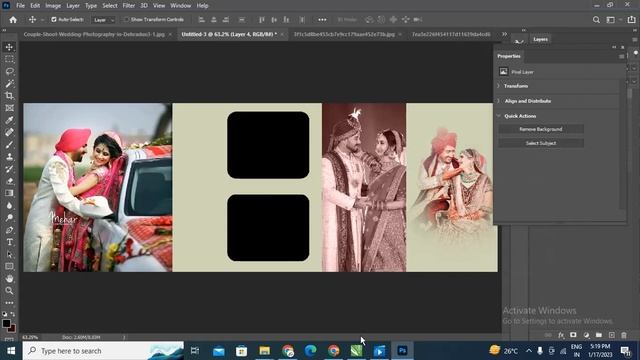
Task: Select the Eraser tool
Action: pyautogui.click(x=9, y=181)
